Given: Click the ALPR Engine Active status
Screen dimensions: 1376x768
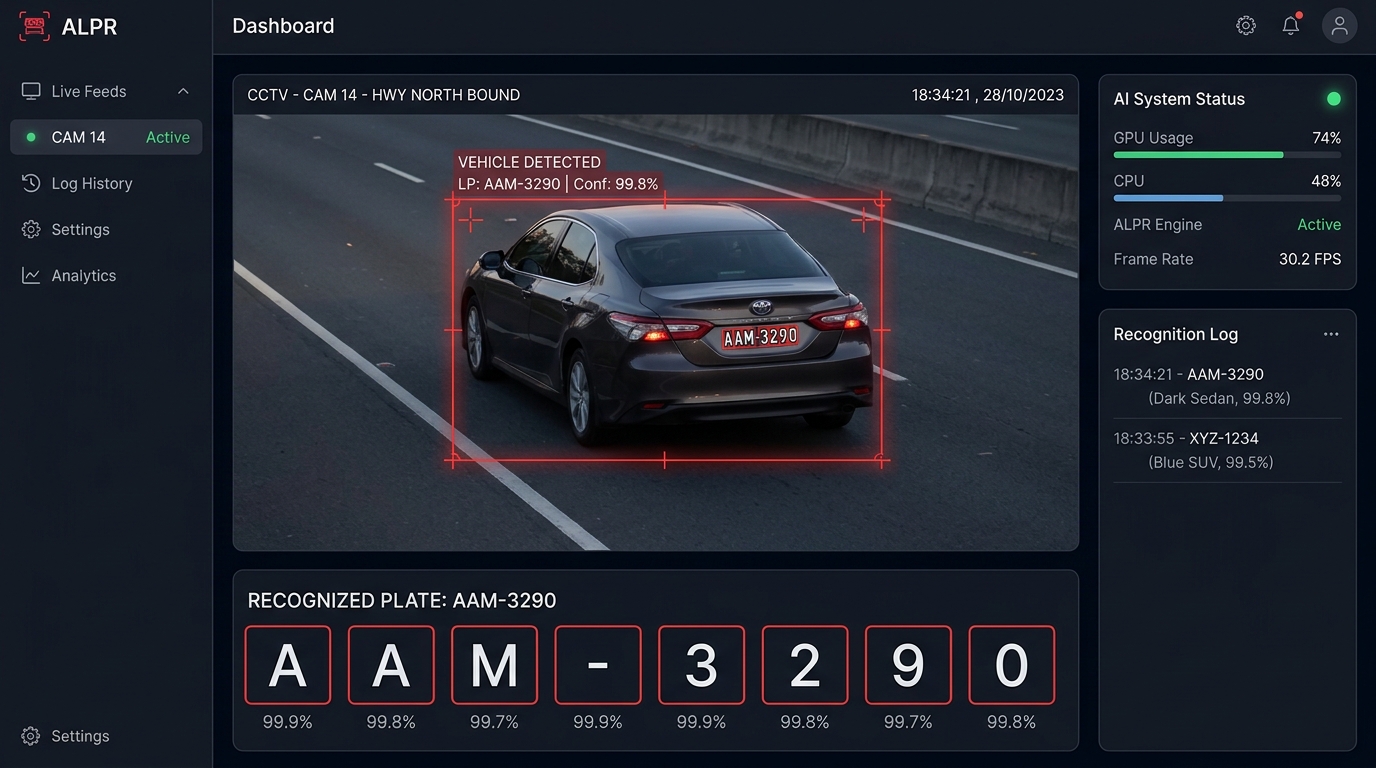Looking at the screenshot, I should point(1319,225).
